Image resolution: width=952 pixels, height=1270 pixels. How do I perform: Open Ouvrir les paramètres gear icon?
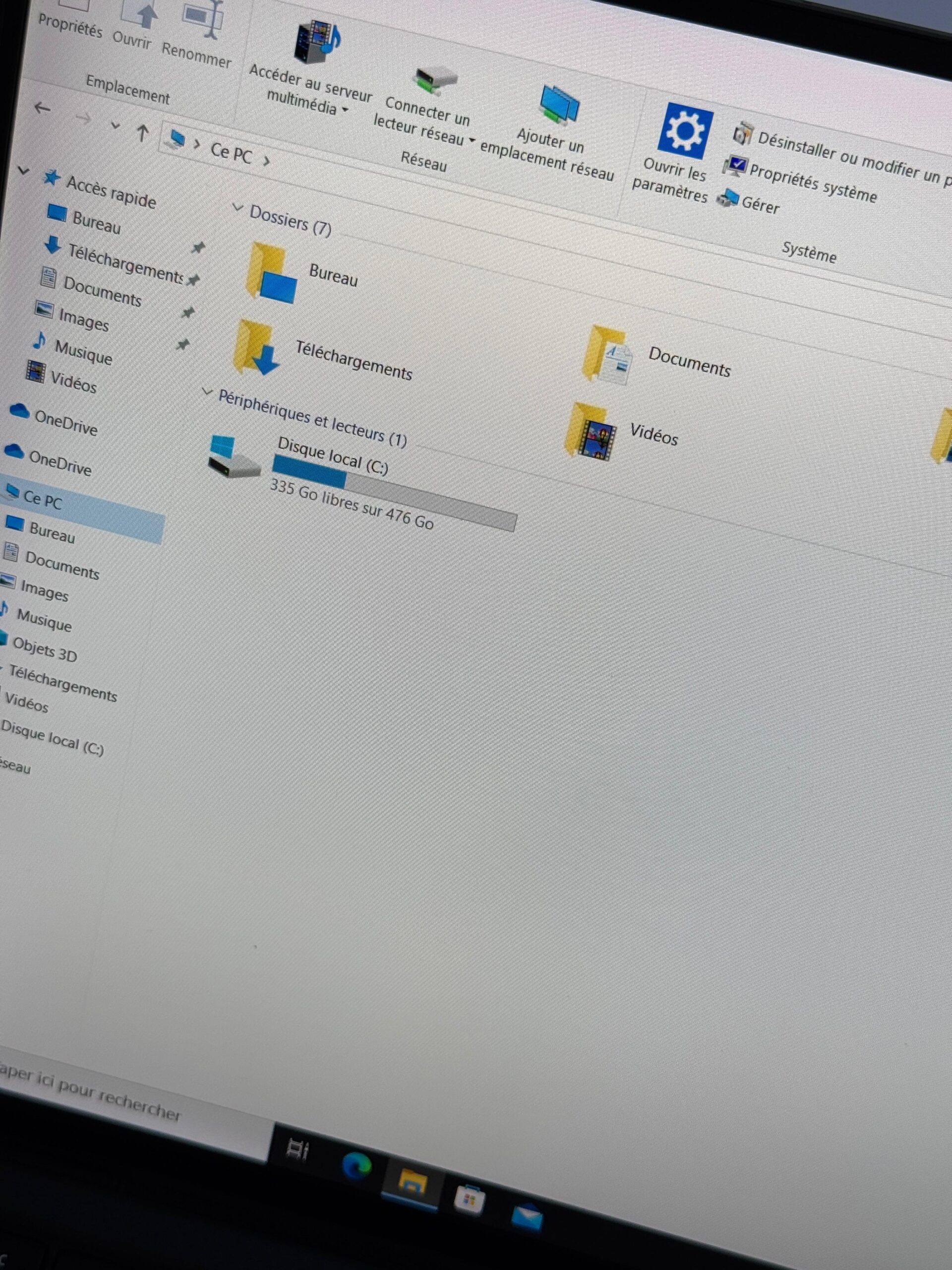tap(685, 131)
